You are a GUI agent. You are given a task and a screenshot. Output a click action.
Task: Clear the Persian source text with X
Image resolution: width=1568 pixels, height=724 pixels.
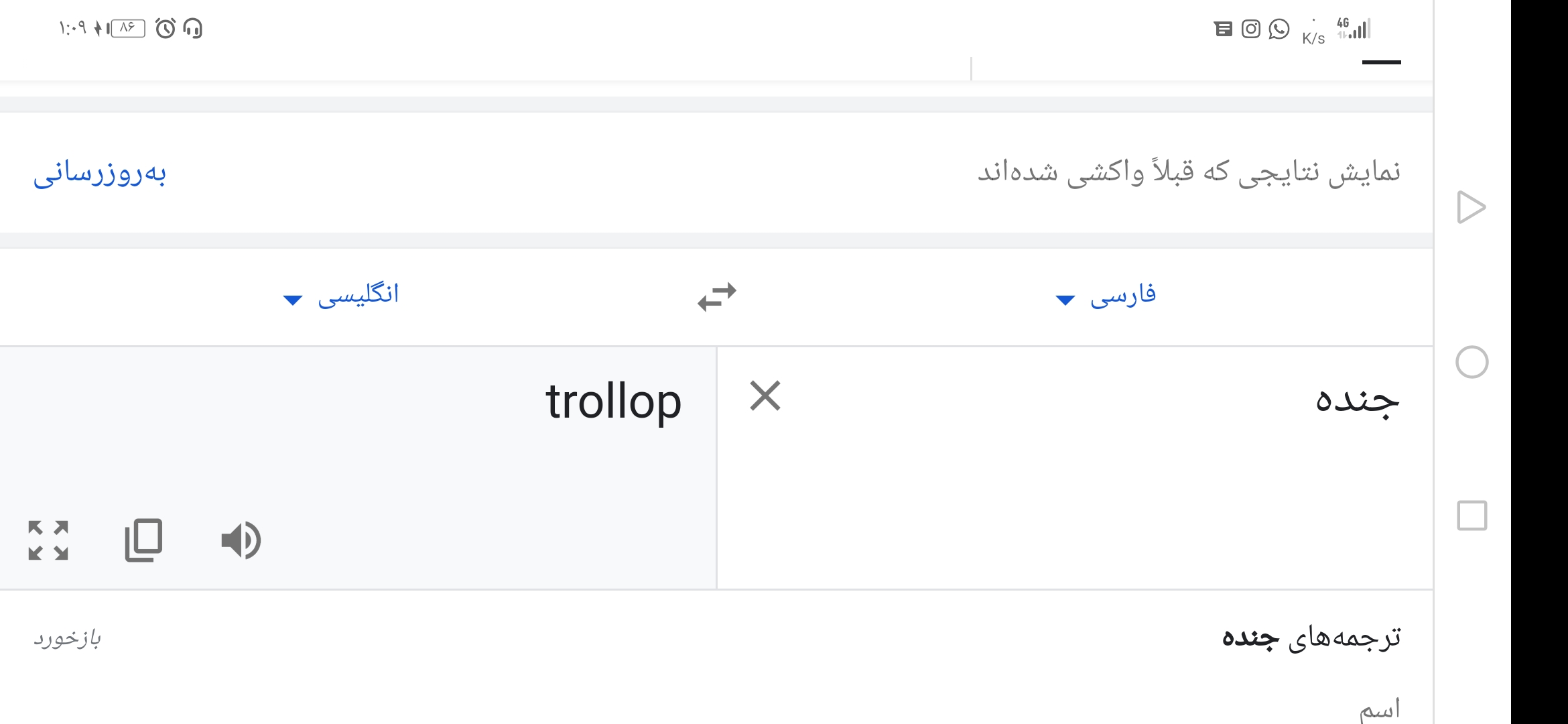[x=765, y=396]
